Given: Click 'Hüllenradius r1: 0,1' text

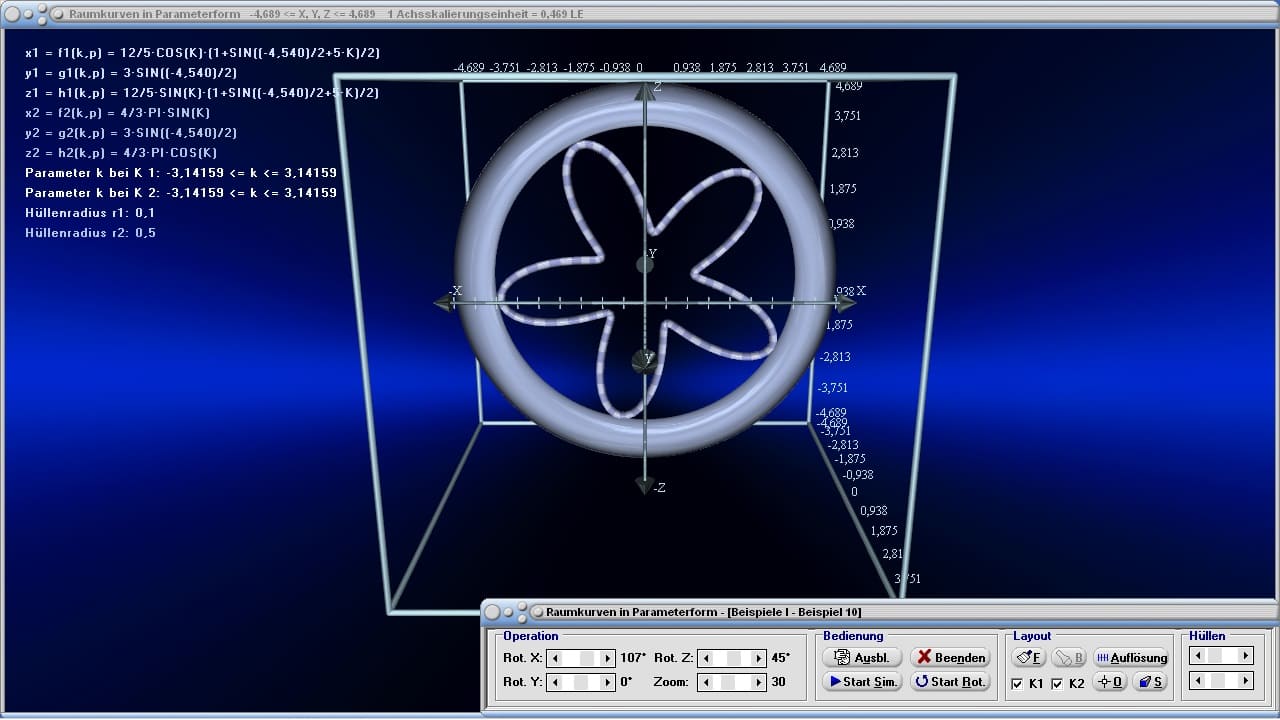Looking at the screenshot, I should [x=90, y=212].
